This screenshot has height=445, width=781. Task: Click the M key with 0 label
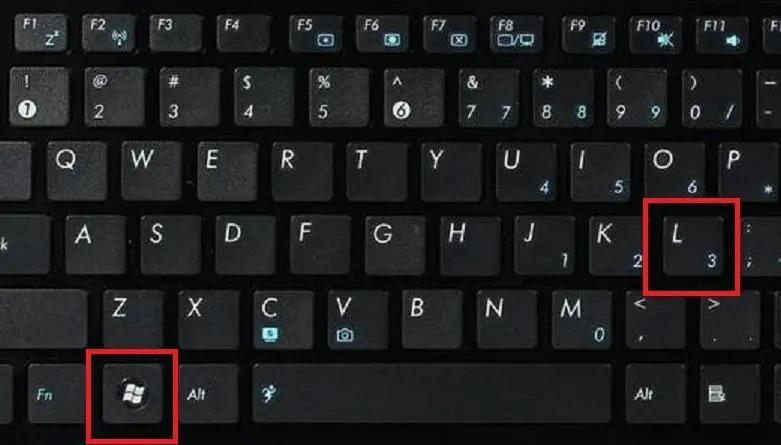582,319
